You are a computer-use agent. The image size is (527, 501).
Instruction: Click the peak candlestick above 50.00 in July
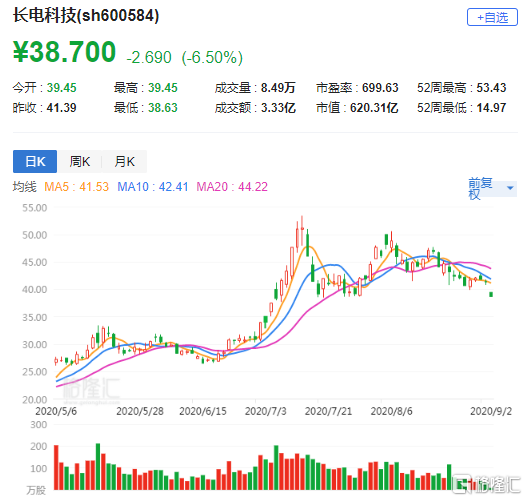click(302, 232)
